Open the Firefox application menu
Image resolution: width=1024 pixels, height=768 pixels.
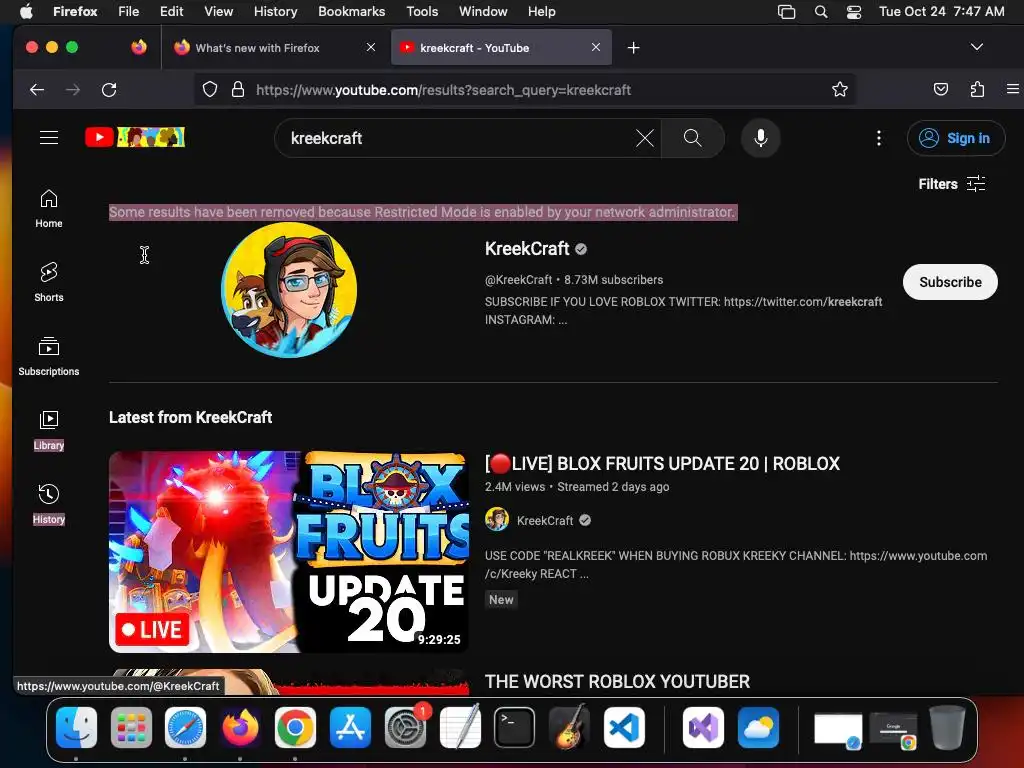point(1013,89)
